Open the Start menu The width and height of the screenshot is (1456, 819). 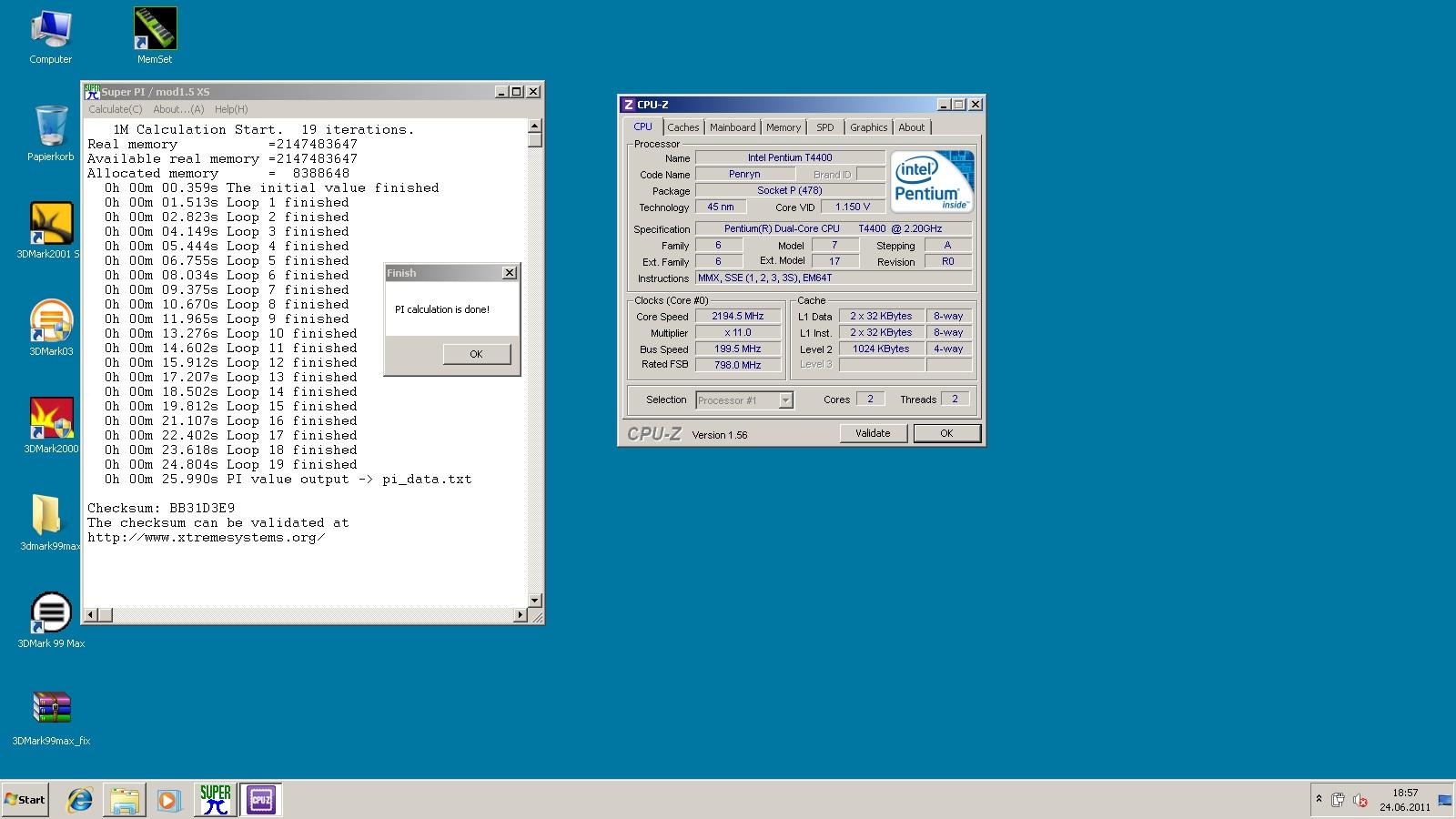coord(25,800)
